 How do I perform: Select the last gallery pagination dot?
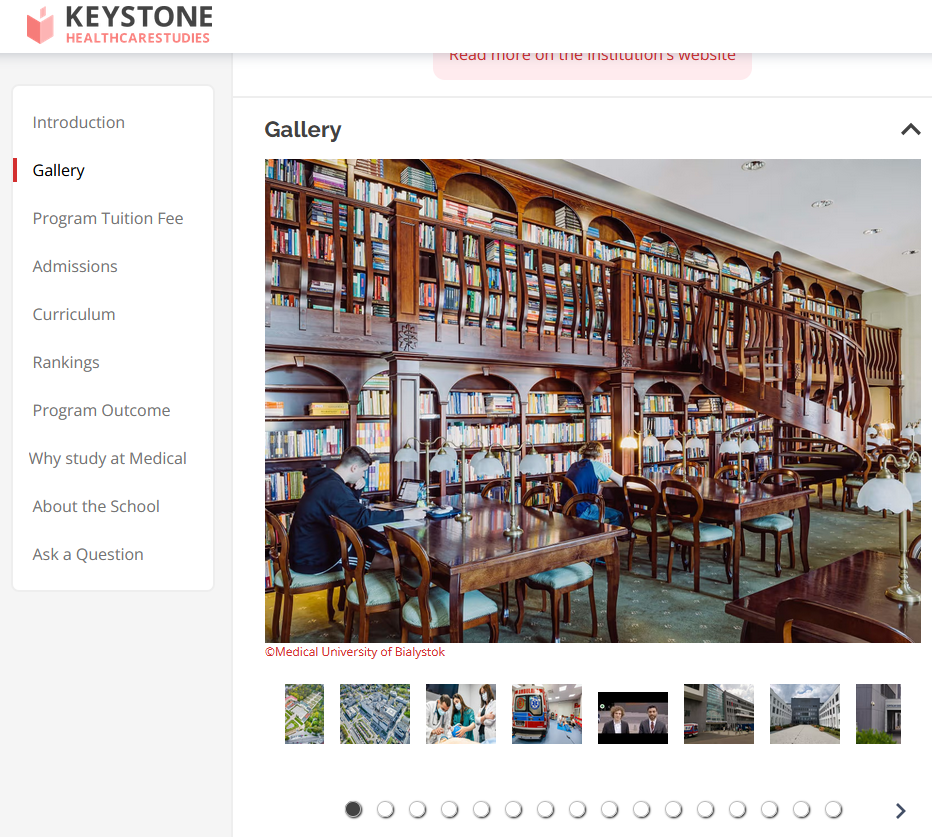point(833,810)
